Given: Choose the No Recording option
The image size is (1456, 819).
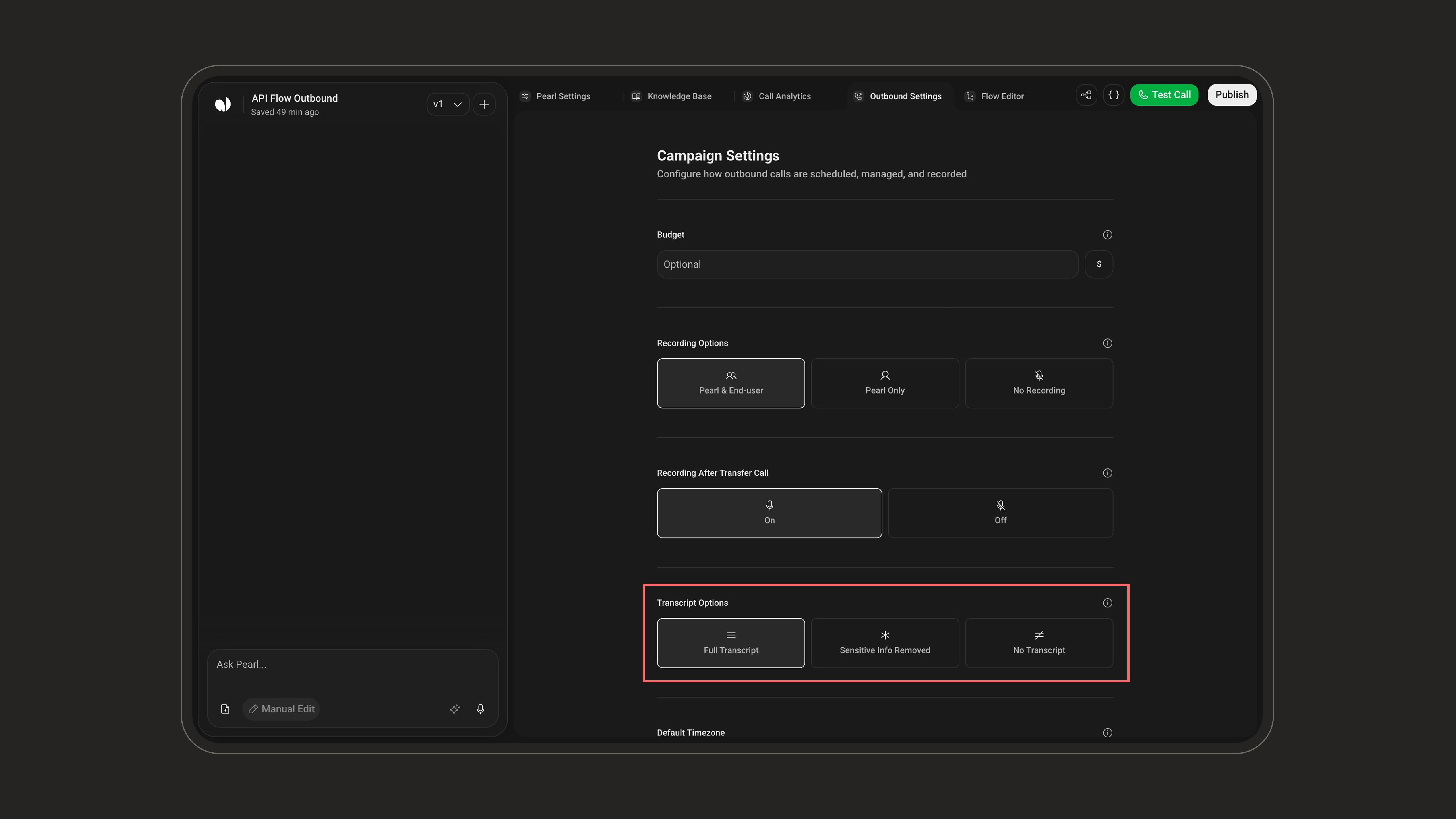Looking at the screenshot, I should pyautogui.click(x=1039, y=383).
